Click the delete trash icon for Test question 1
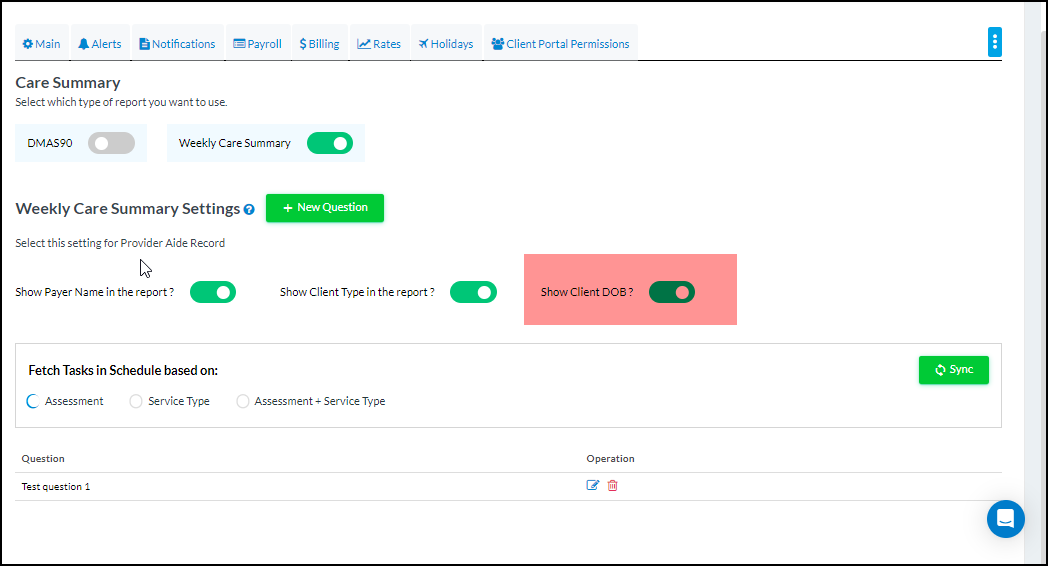This screenshot has width=1048, height=566. 613,486
